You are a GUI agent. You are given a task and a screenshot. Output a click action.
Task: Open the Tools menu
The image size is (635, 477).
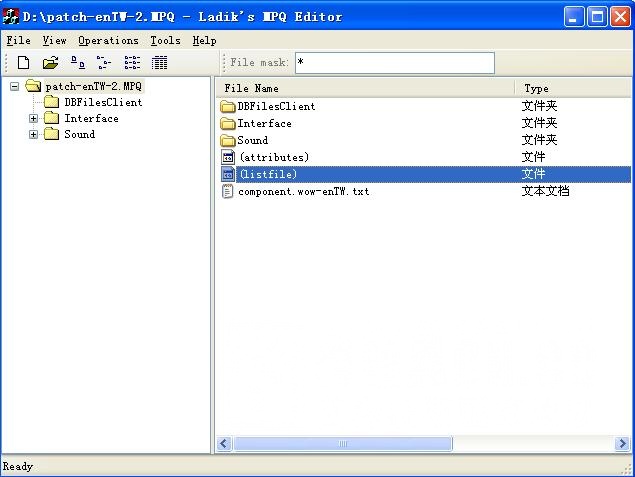[x=165, y=40]
